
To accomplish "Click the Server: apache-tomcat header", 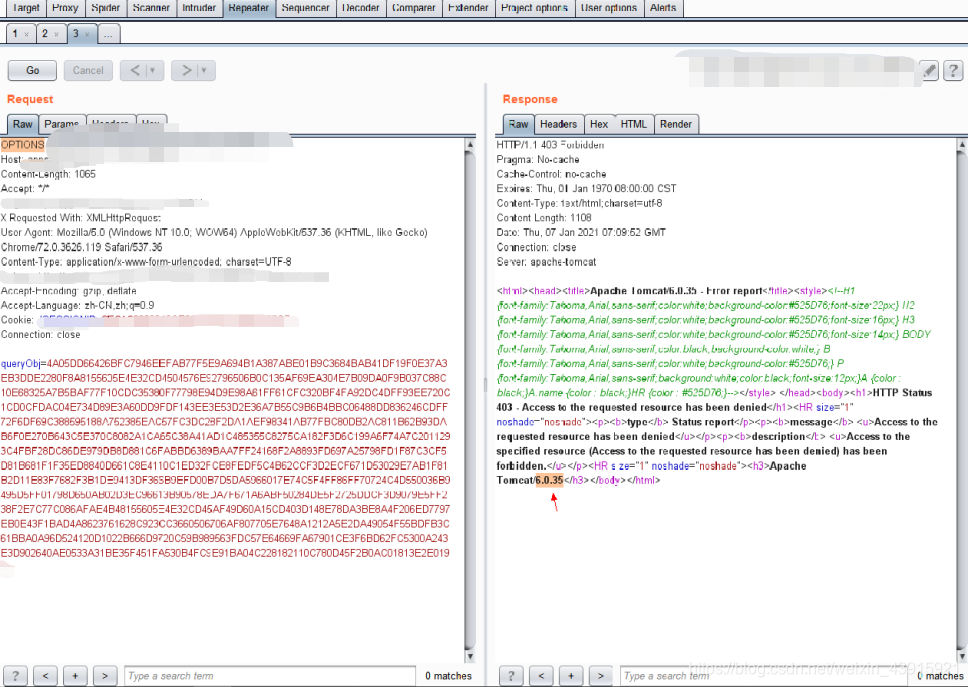I will pyautogui.click(x=546, y=262).
